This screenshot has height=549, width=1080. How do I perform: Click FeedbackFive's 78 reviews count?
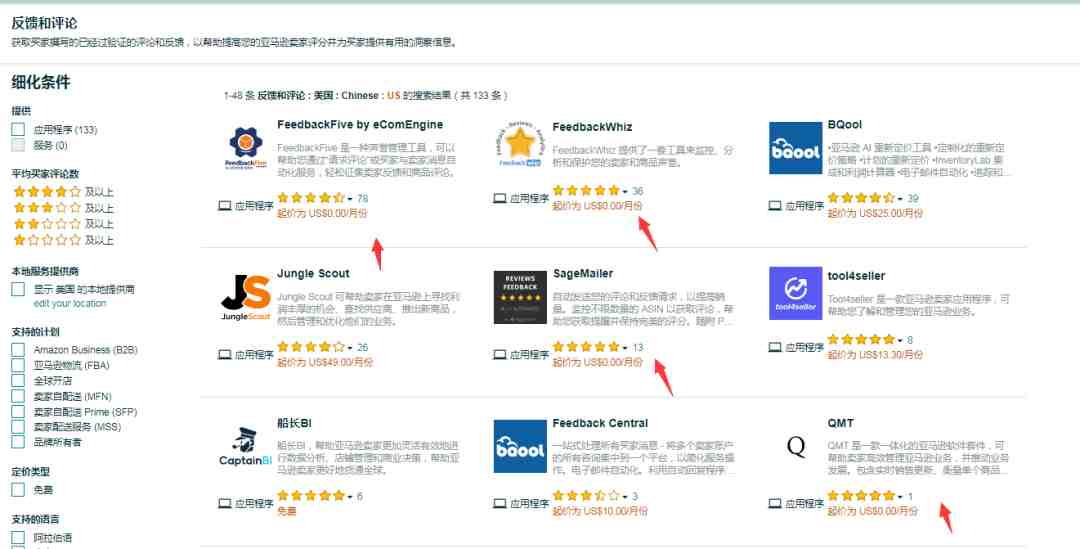pyautogui.click(x=362, y=198)
